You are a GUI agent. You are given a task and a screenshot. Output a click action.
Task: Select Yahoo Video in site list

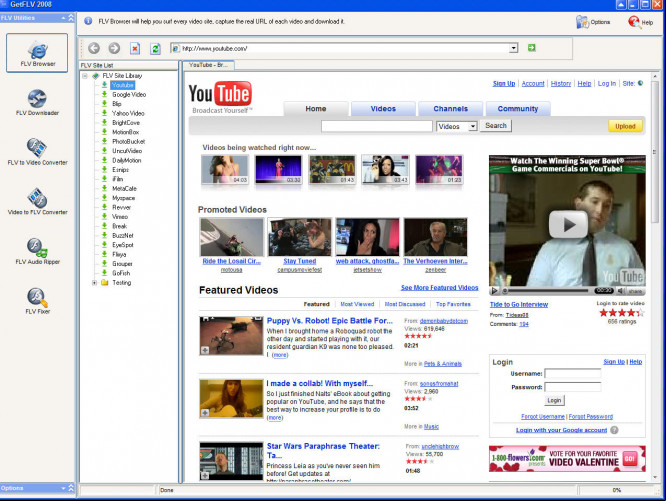(x=128, y=113)
